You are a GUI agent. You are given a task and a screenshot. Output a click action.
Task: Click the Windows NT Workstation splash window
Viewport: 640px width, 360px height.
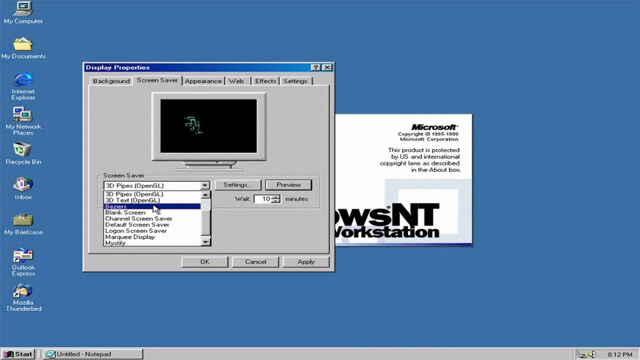coord(404,180)
